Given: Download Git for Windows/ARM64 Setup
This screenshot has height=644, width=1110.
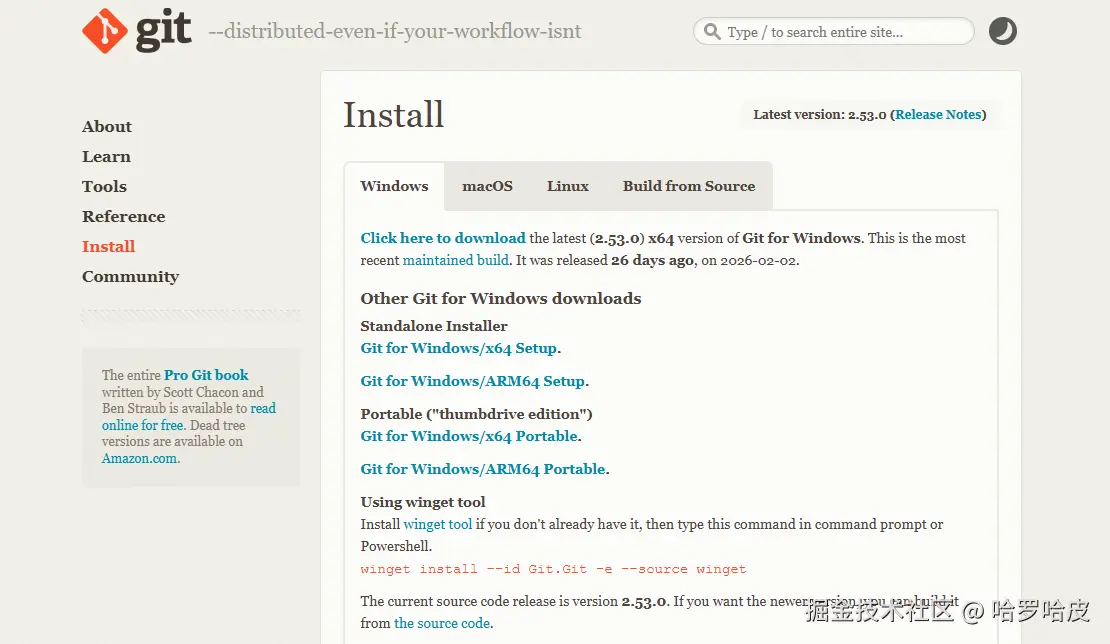Looking at the screenshot, I should (x=473, y=381).
